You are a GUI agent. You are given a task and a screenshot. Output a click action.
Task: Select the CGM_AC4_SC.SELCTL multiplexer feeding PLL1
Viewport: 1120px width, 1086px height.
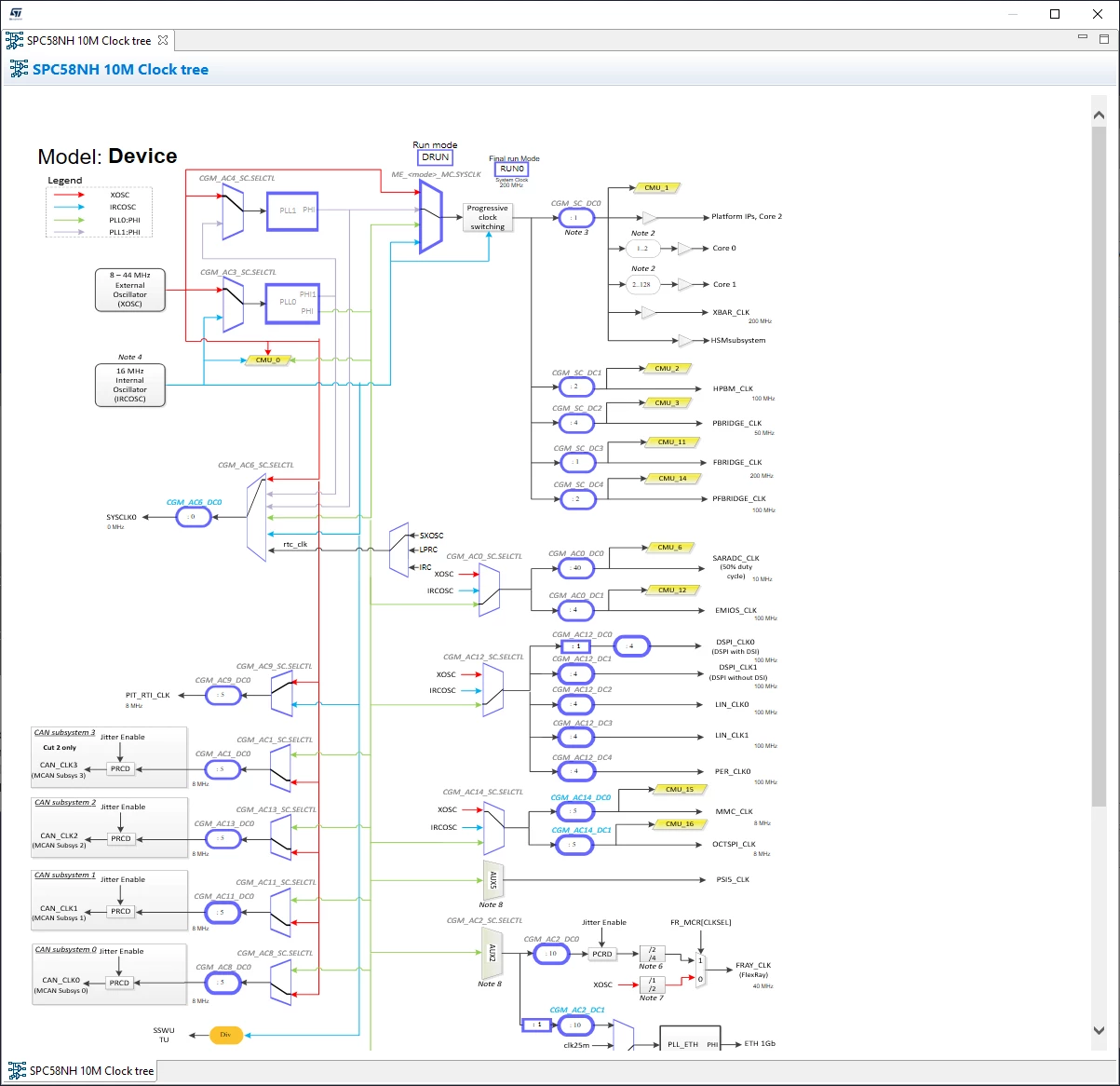[233, 212]
